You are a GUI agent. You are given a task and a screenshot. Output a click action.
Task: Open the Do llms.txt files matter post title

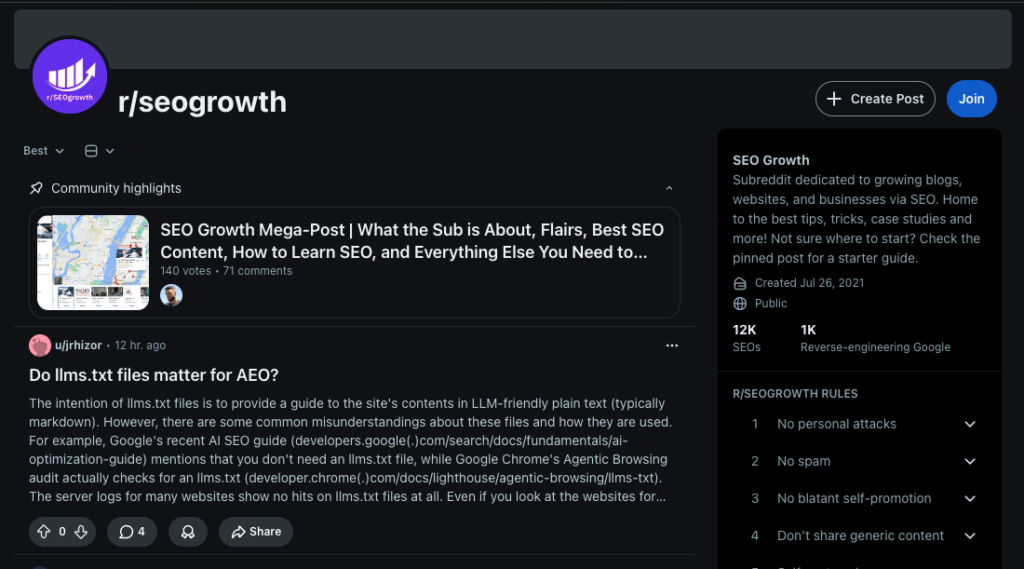click(x=153, y=375)
